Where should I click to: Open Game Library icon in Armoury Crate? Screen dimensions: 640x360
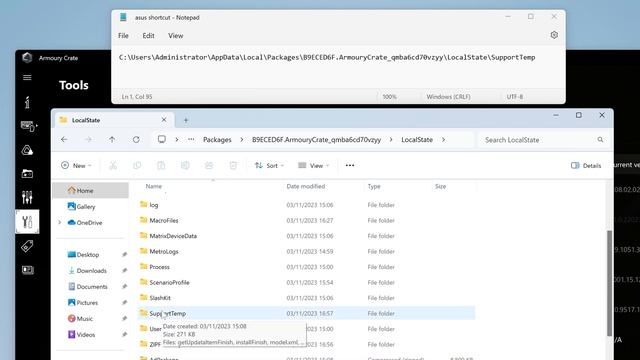[27, 174]
